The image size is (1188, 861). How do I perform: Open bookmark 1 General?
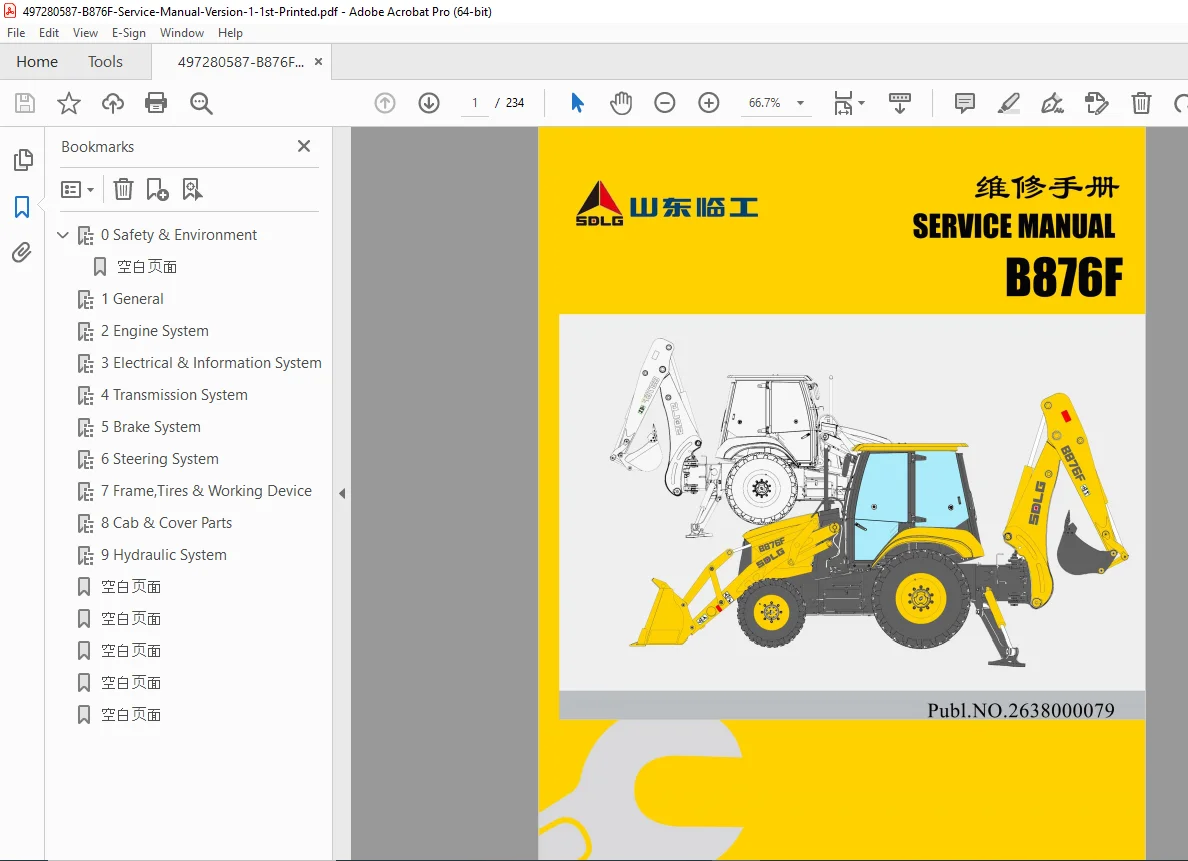pyautogui.click(x=132, y=299)
